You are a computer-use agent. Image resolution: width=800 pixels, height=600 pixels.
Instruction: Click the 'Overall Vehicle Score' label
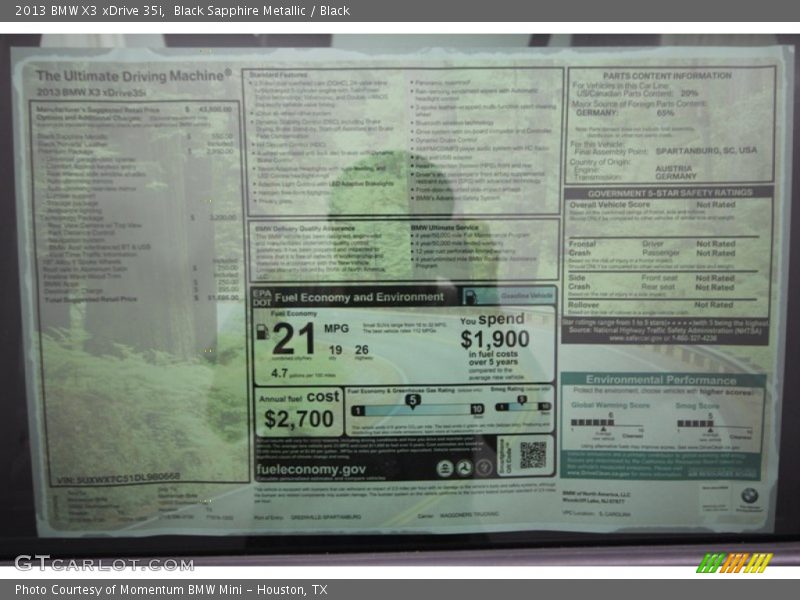coord(610,204)
